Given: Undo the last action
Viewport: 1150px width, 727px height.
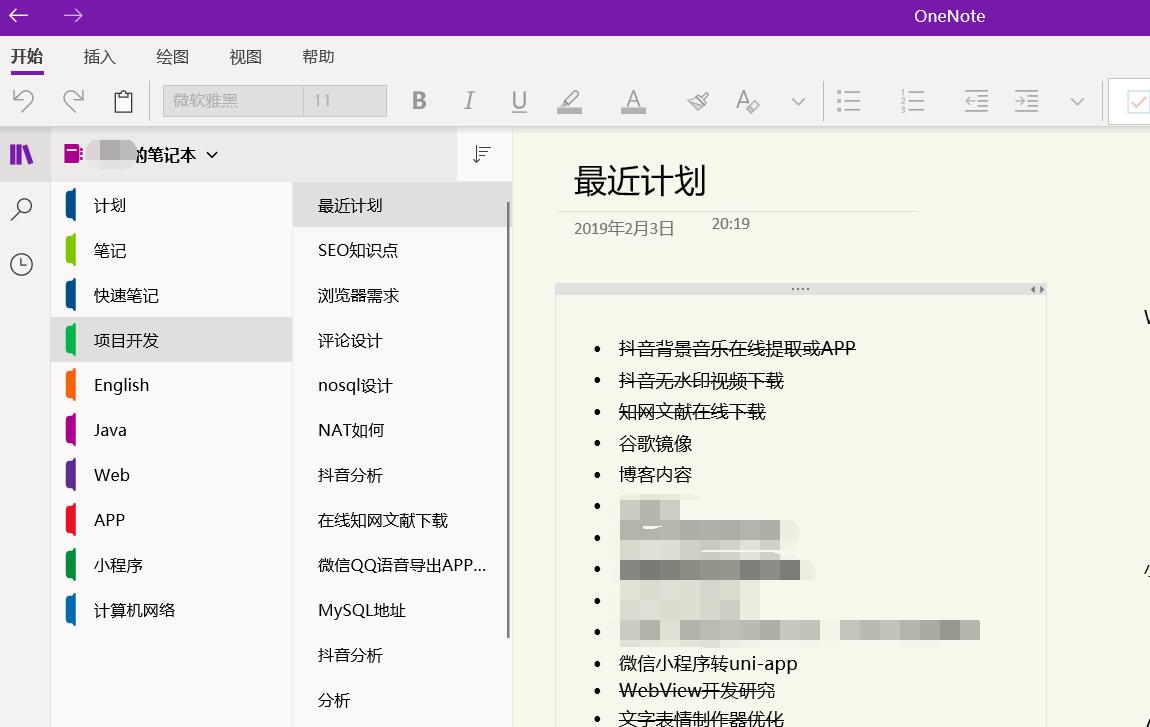Looking at the screenshot, I should click(23, 101).
